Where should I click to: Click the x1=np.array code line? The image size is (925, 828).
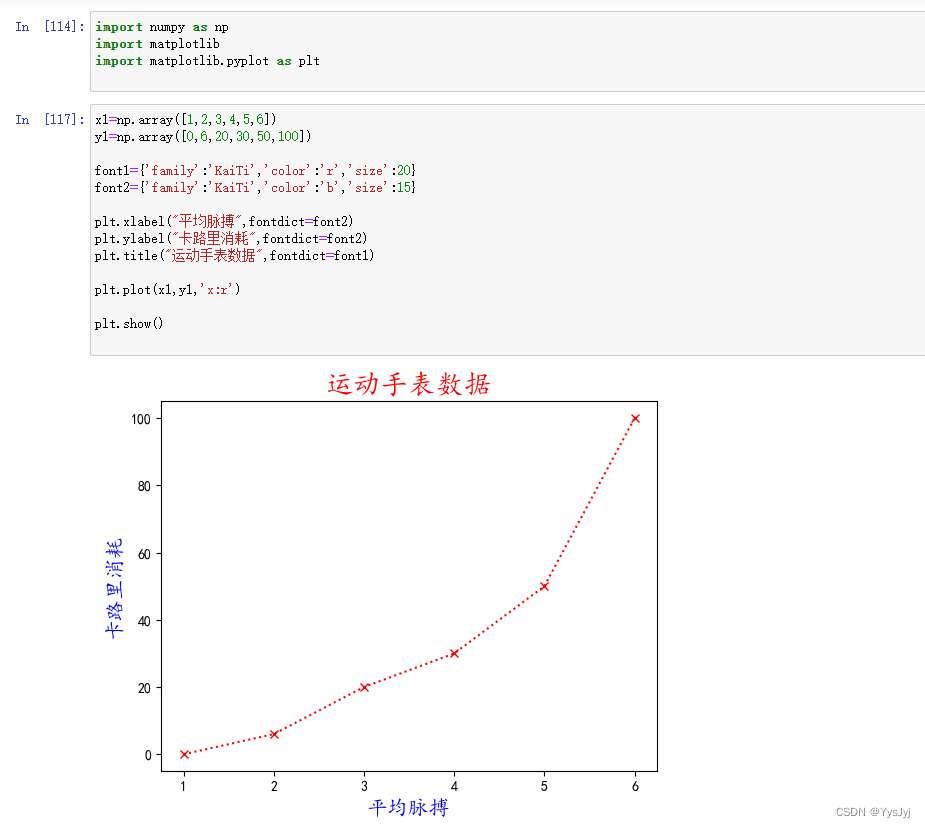click(x=185, y=120)
